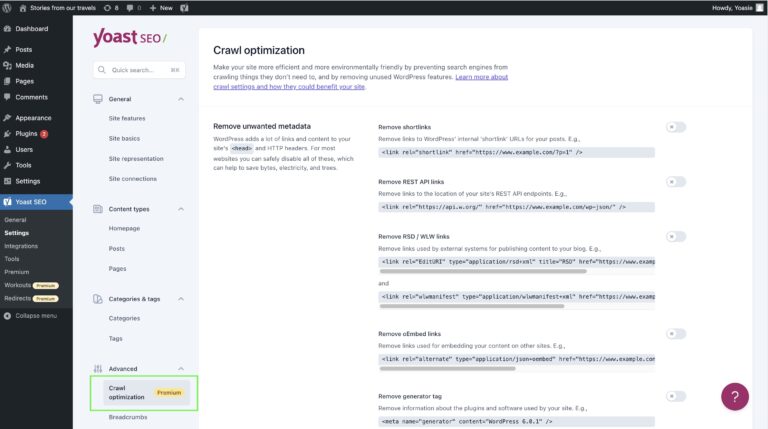This screenshot has width=768, height=429.
Task: Open Workouts Premium submenu item
Action: pyautogui.click(x=31, y=286)
